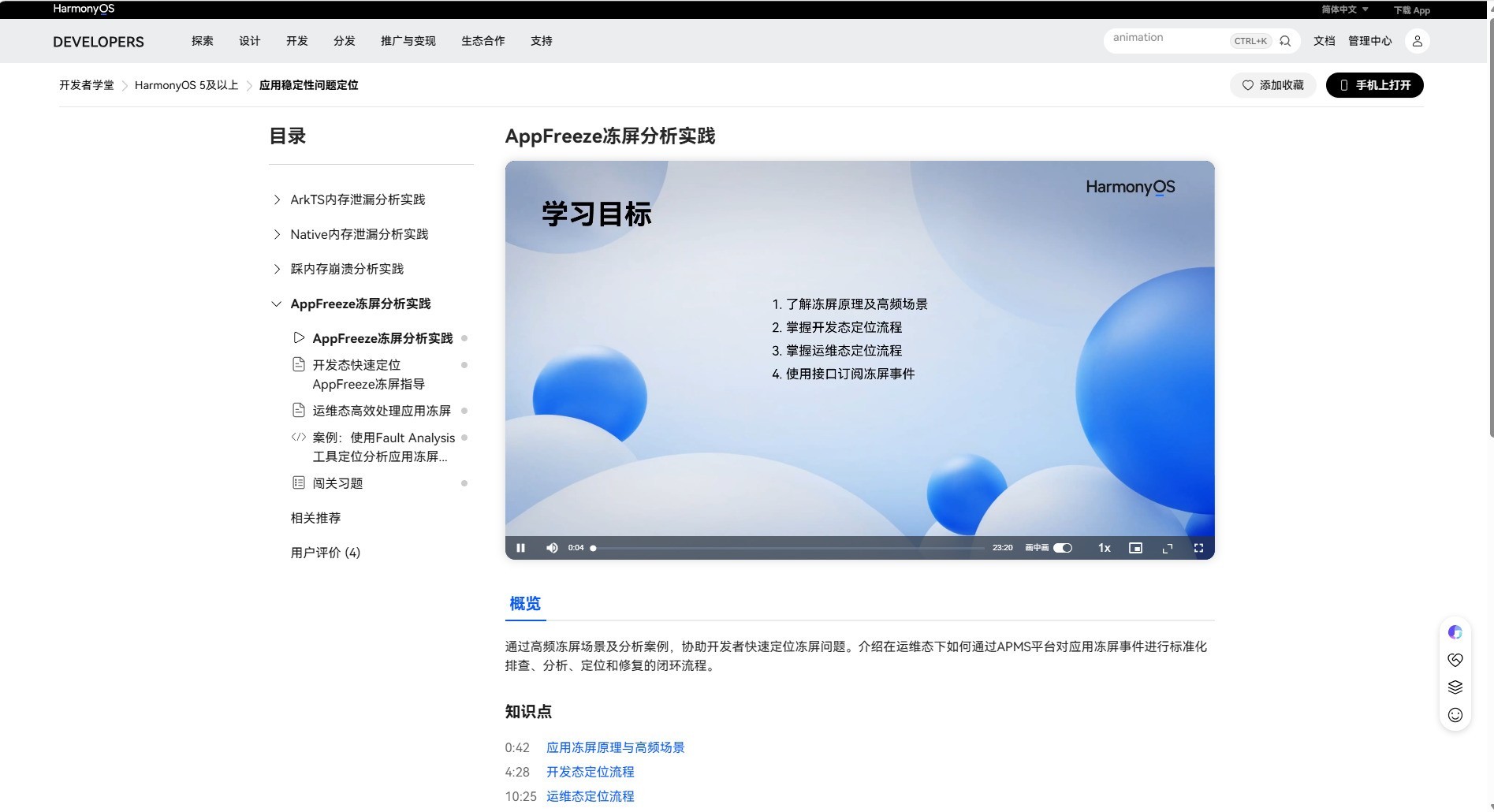
Task: Open the 生态合作 menu
Action: point(483,41)
